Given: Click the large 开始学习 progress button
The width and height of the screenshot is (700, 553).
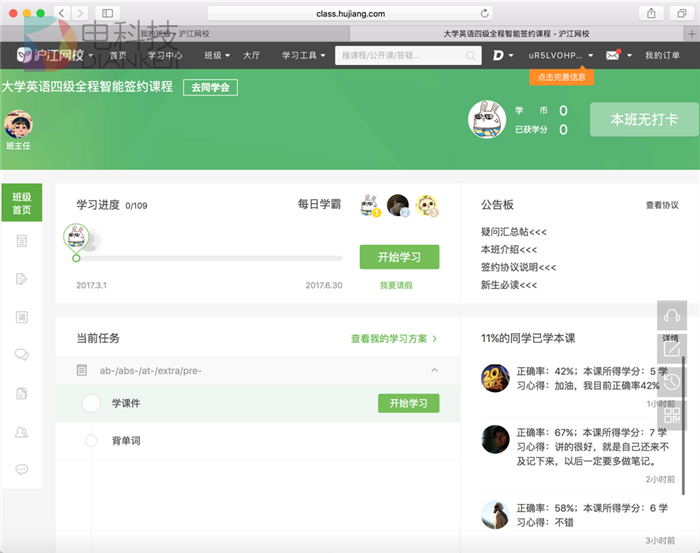Looking at the screenshot, I should (399, 257).
